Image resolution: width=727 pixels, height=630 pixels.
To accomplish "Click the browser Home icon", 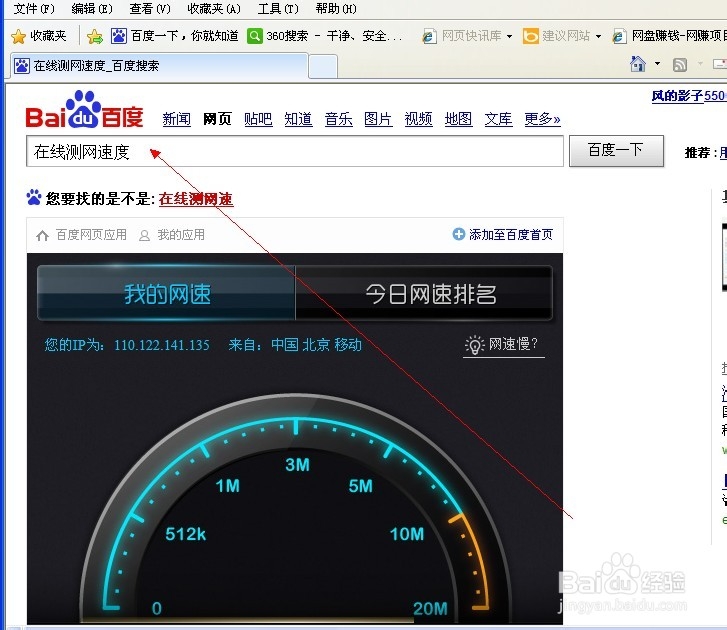I will click(x=638, y=64).
